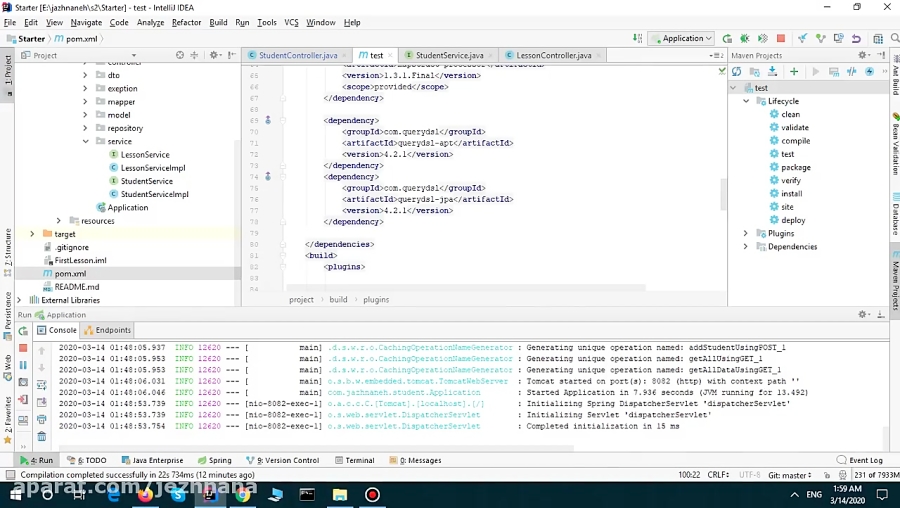Select the Application class in project tree
Image resolution: width=900 pixels, height=508 pixels.
(x=127, y=208)
